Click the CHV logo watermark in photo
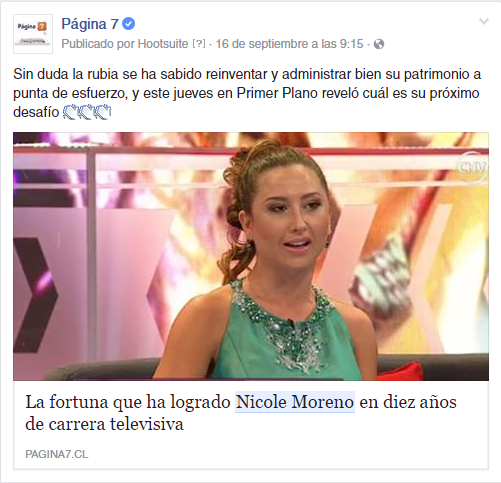Screen dimensions: 501x483 (472, 166)
